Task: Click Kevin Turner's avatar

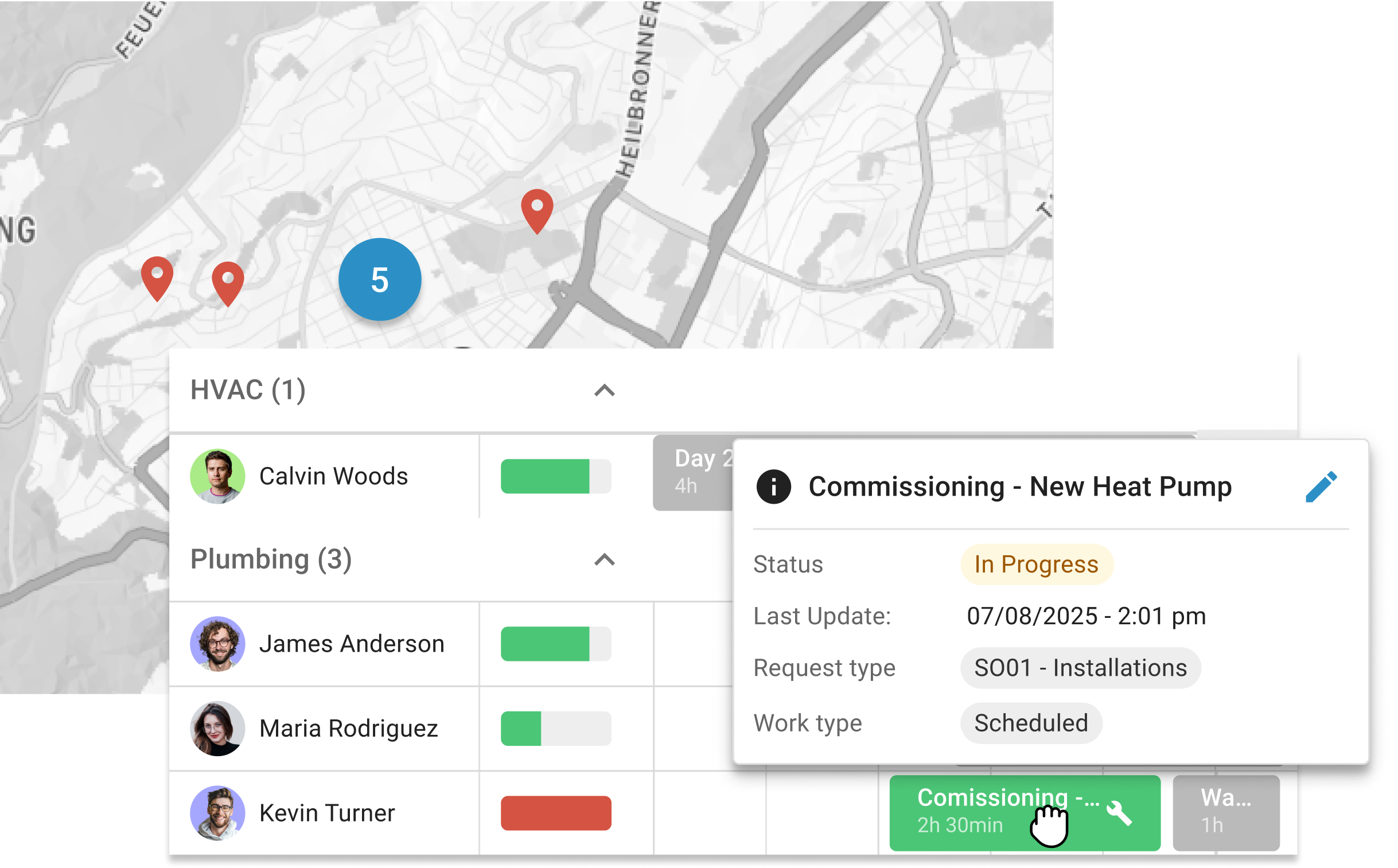Action: tap(217, 813)
